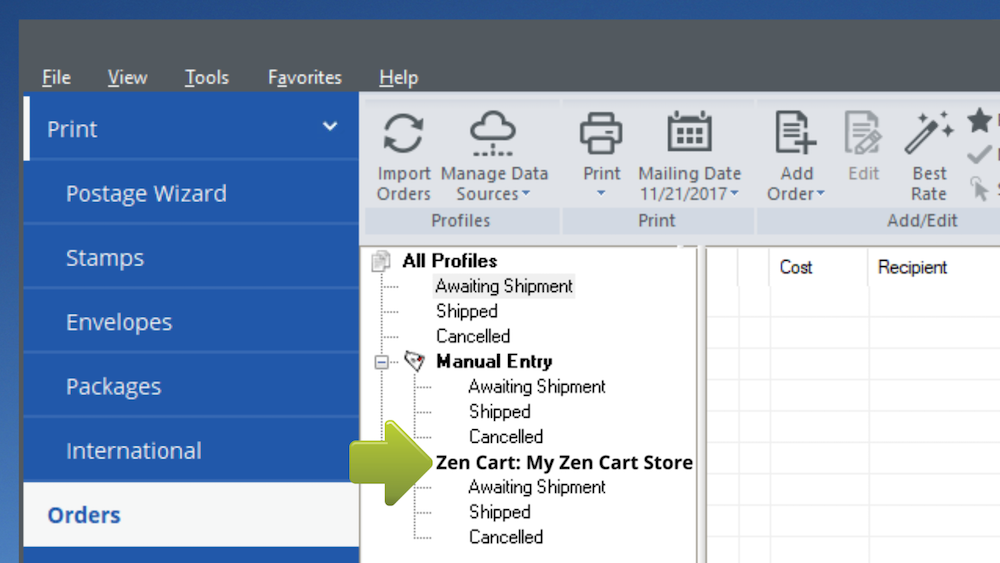Select Shipped under Zen Cart store

(x=500, y=512)
